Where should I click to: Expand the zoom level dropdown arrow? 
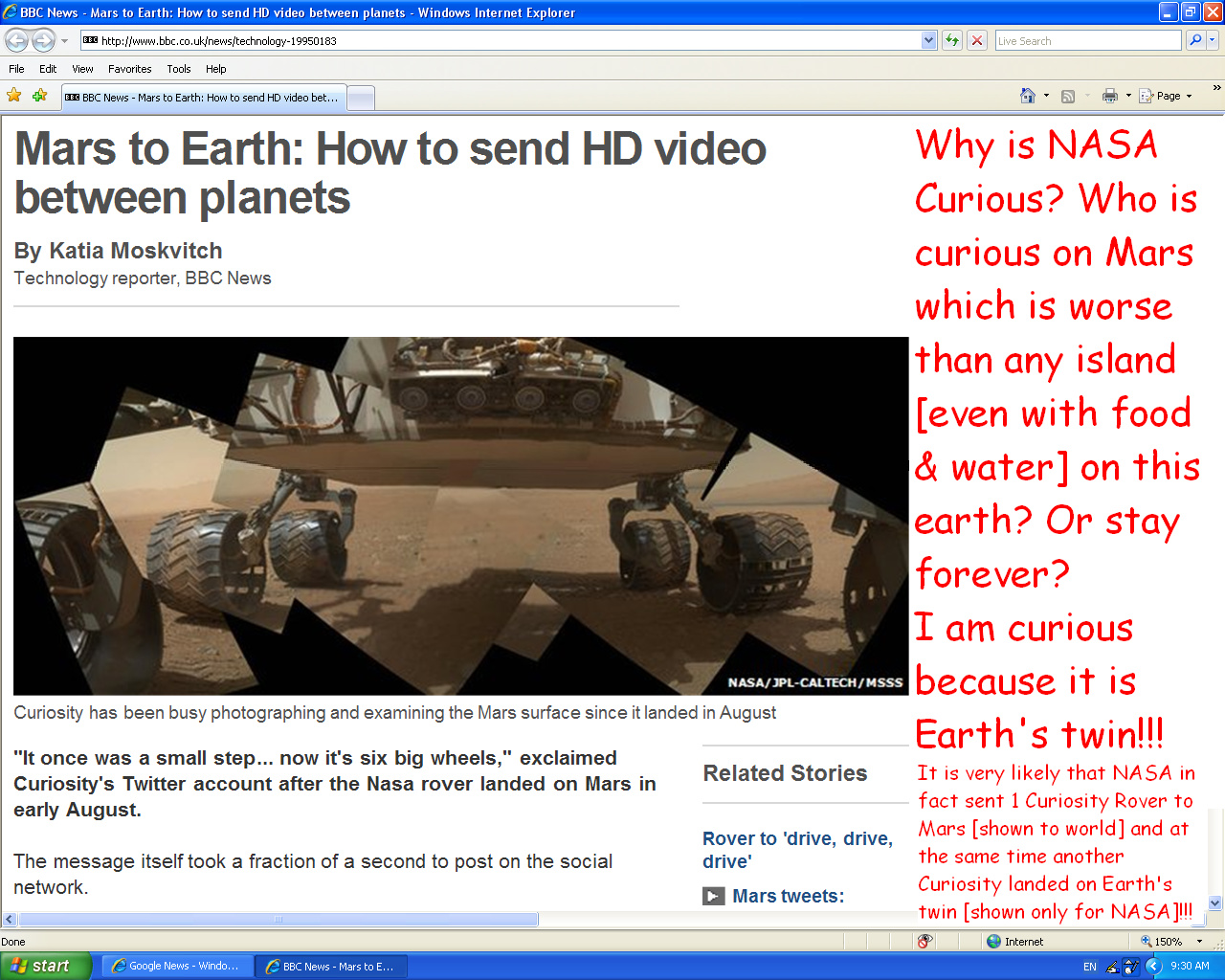pyautogui.click(x=1200, y=942)
